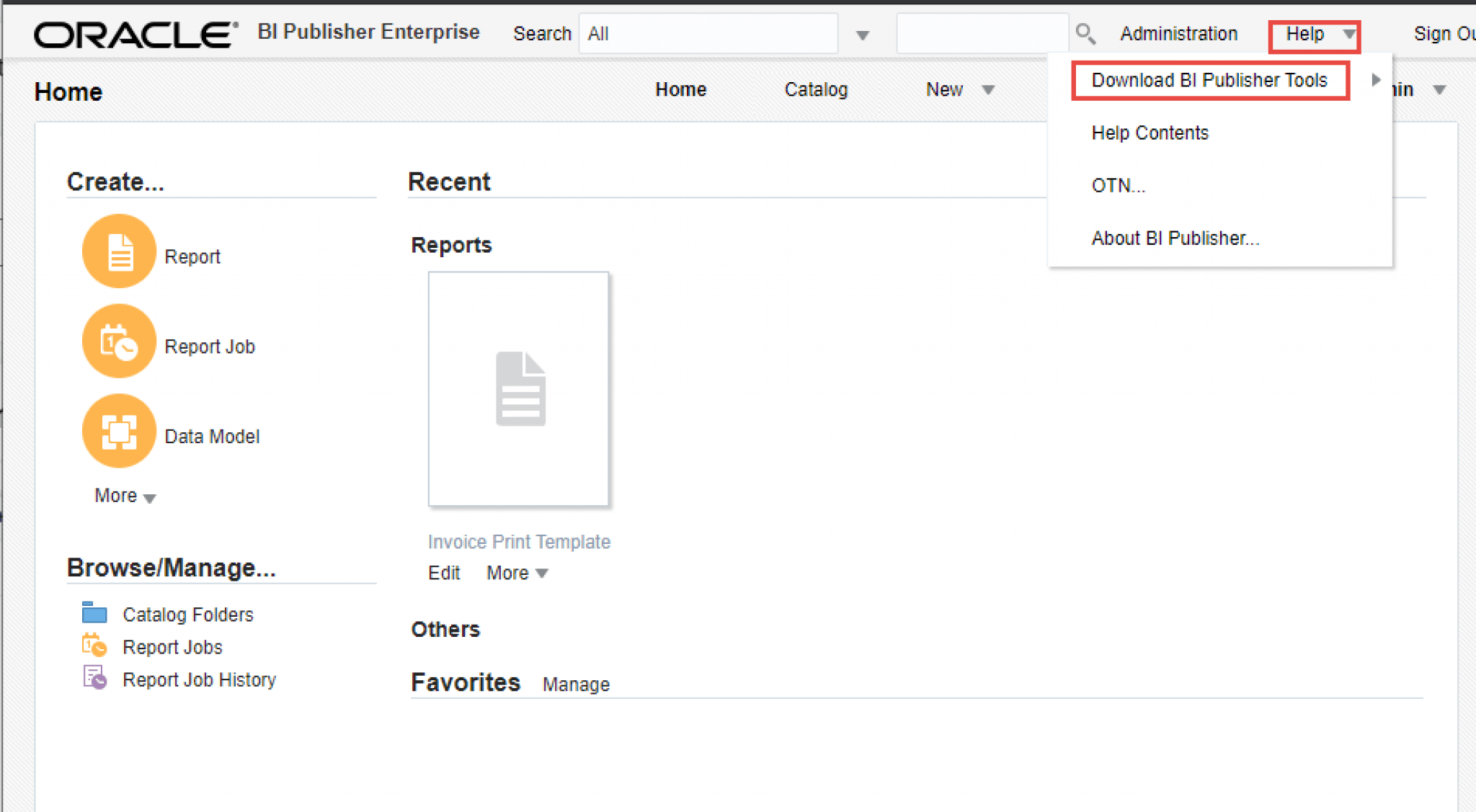Select Download BI Publisher Tools option
This screenshot has width=1476, height=812.
tap(1207, 80)
